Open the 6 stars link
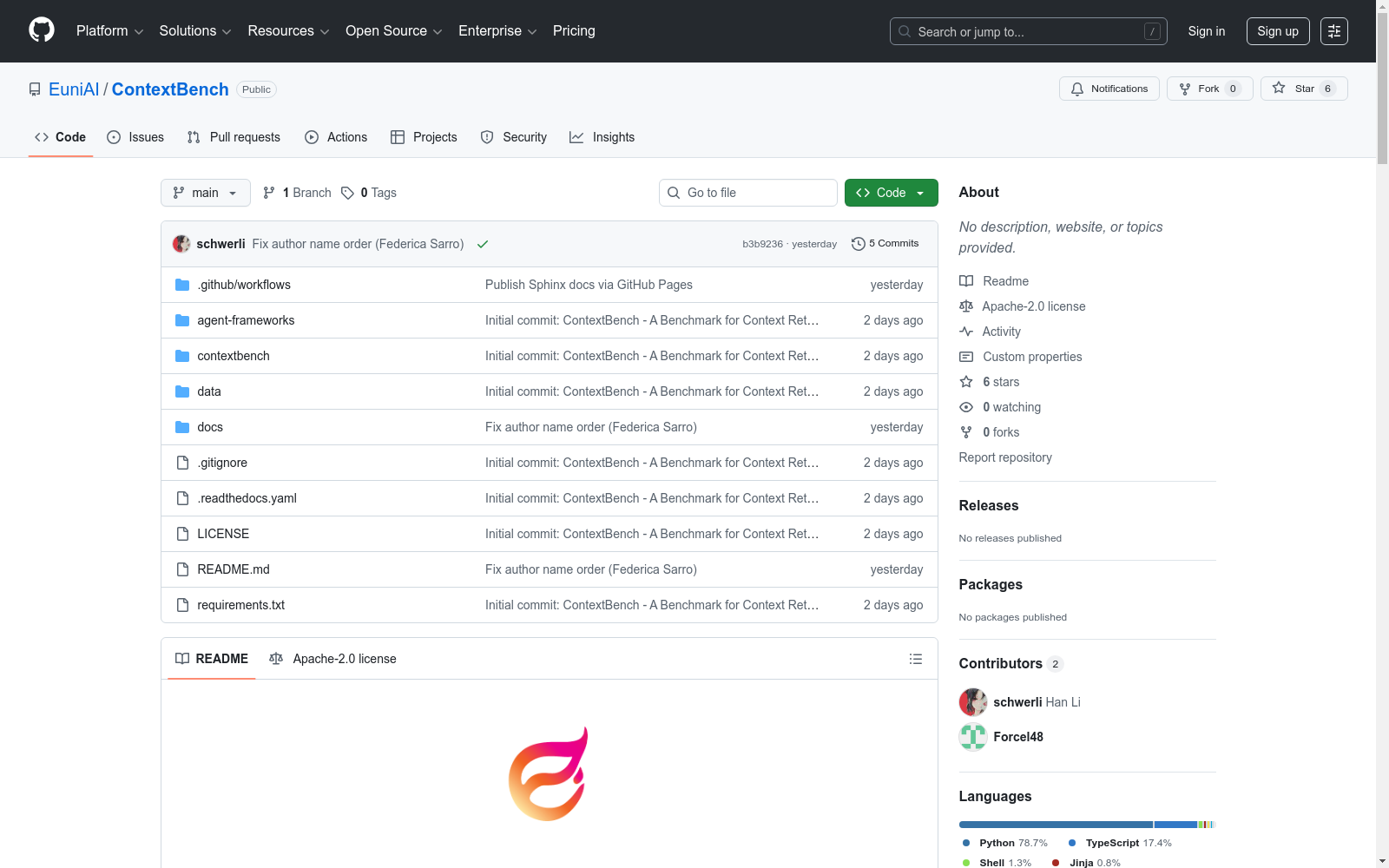Screen dimensions: 1389x868 [1001, 382]
